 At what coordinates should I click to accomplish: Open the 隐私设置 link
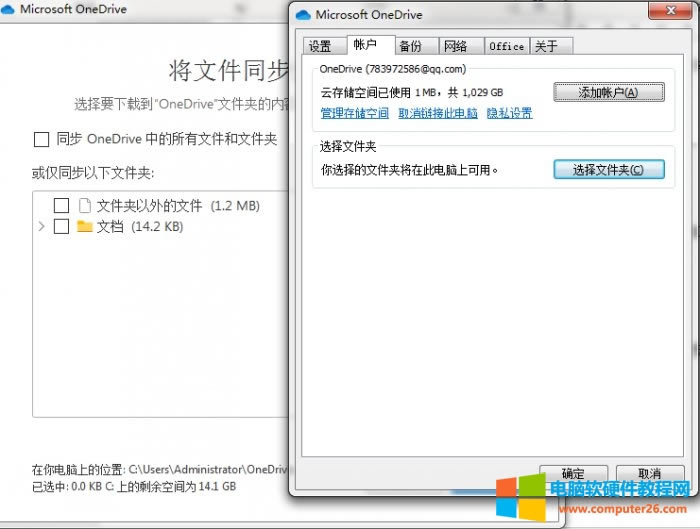(509, 113)
